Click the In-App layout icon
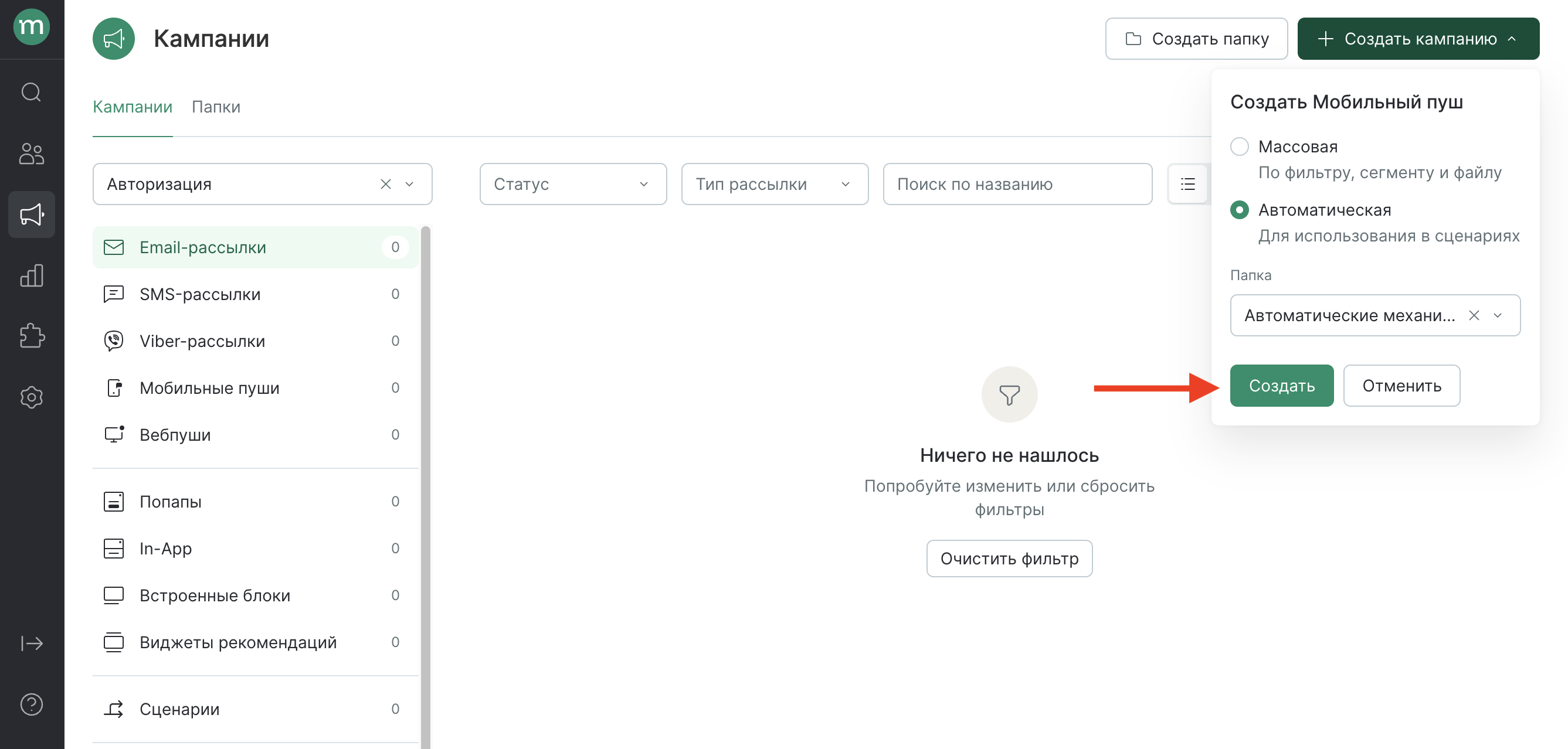This screenshot has width=1568, height=749. [x=114, y=548]
